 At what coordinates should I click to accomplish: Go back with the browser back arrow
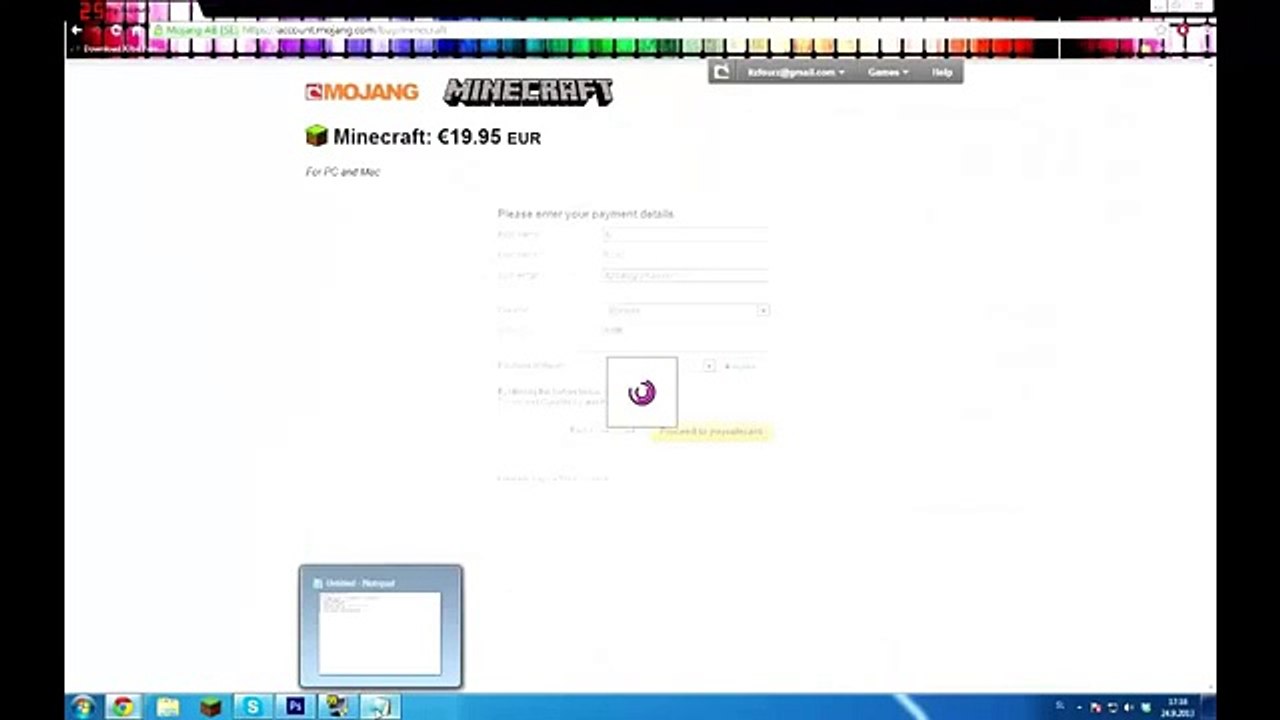click(x=76, y=31)
